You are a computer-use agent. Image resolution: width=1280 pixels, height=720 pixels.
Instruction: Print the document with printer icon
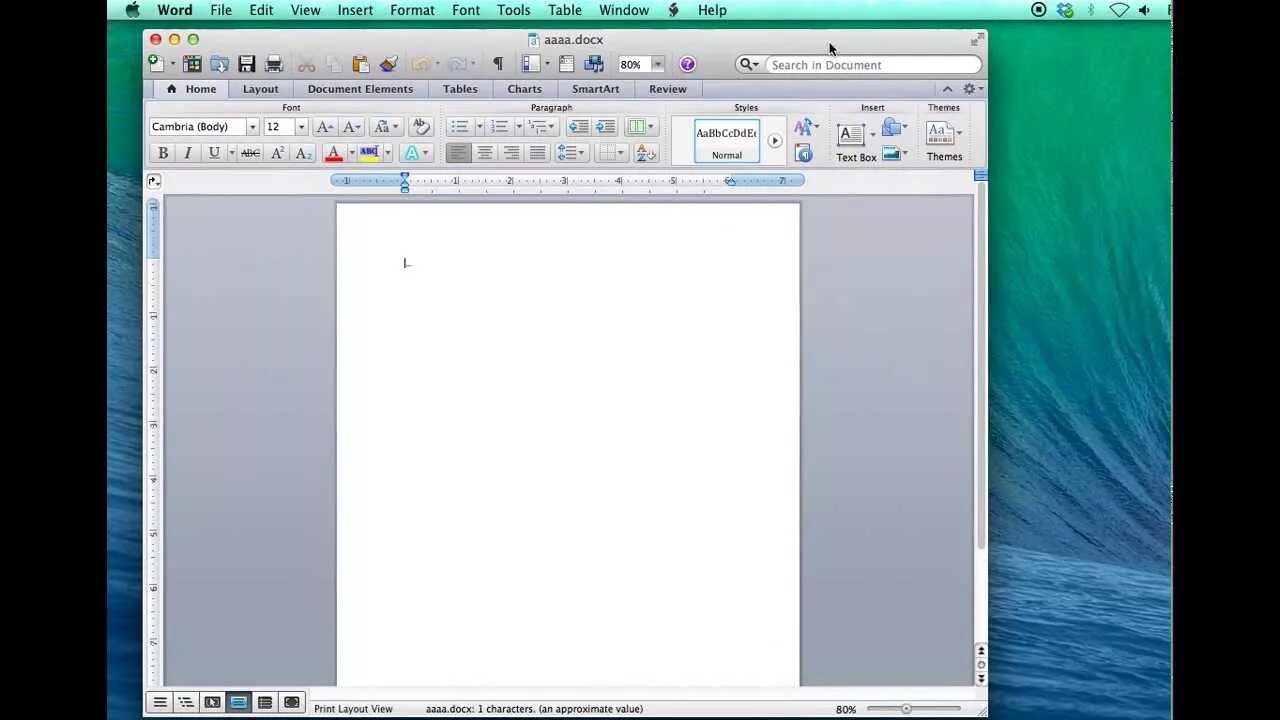pyautogui.click(x=274, y=64)
